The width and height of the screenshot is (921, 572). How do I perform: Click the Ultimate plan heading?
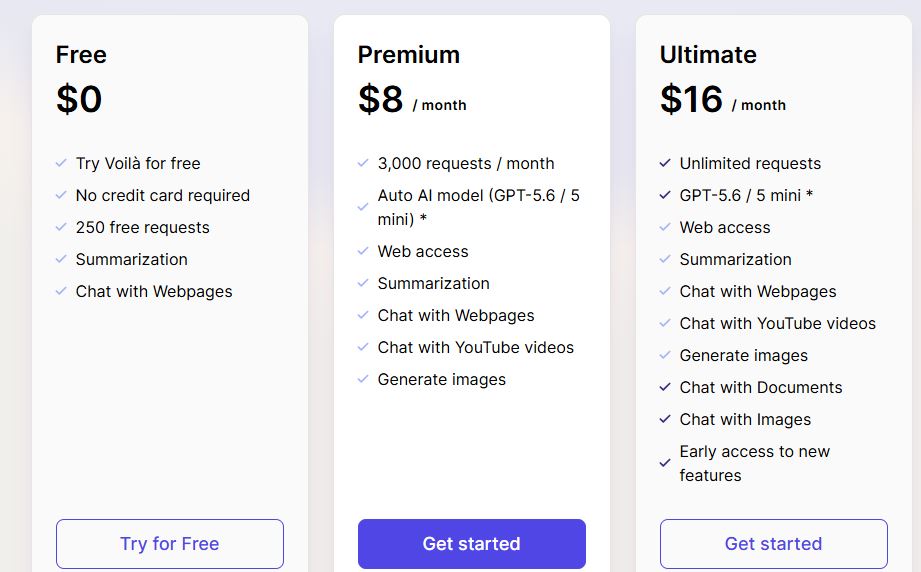click(x=708, y=55)
